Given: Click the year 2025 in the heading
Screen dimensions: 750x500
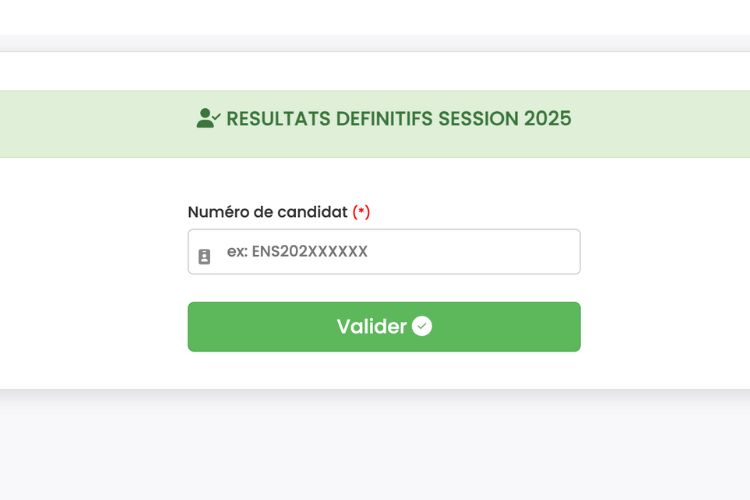Looking at the screenshot, I should point(548,119).
